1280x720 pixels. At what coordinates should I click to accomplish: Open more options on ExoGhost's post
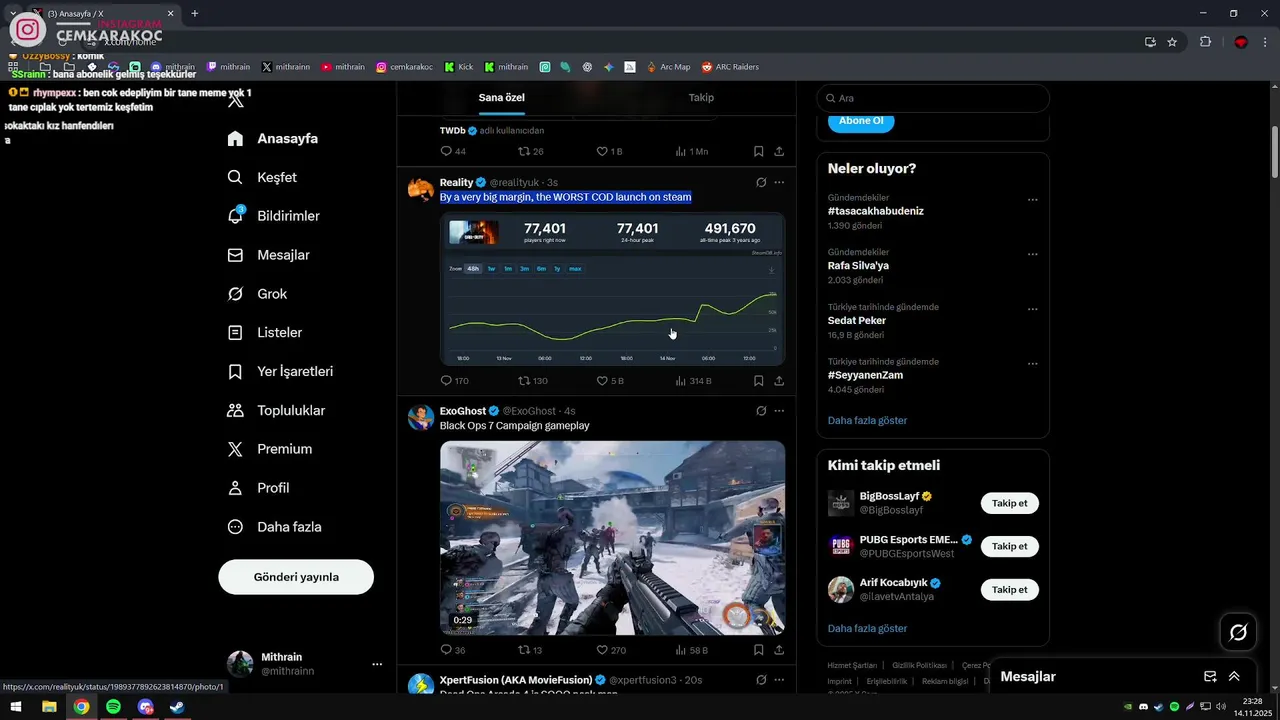(779, 411)
